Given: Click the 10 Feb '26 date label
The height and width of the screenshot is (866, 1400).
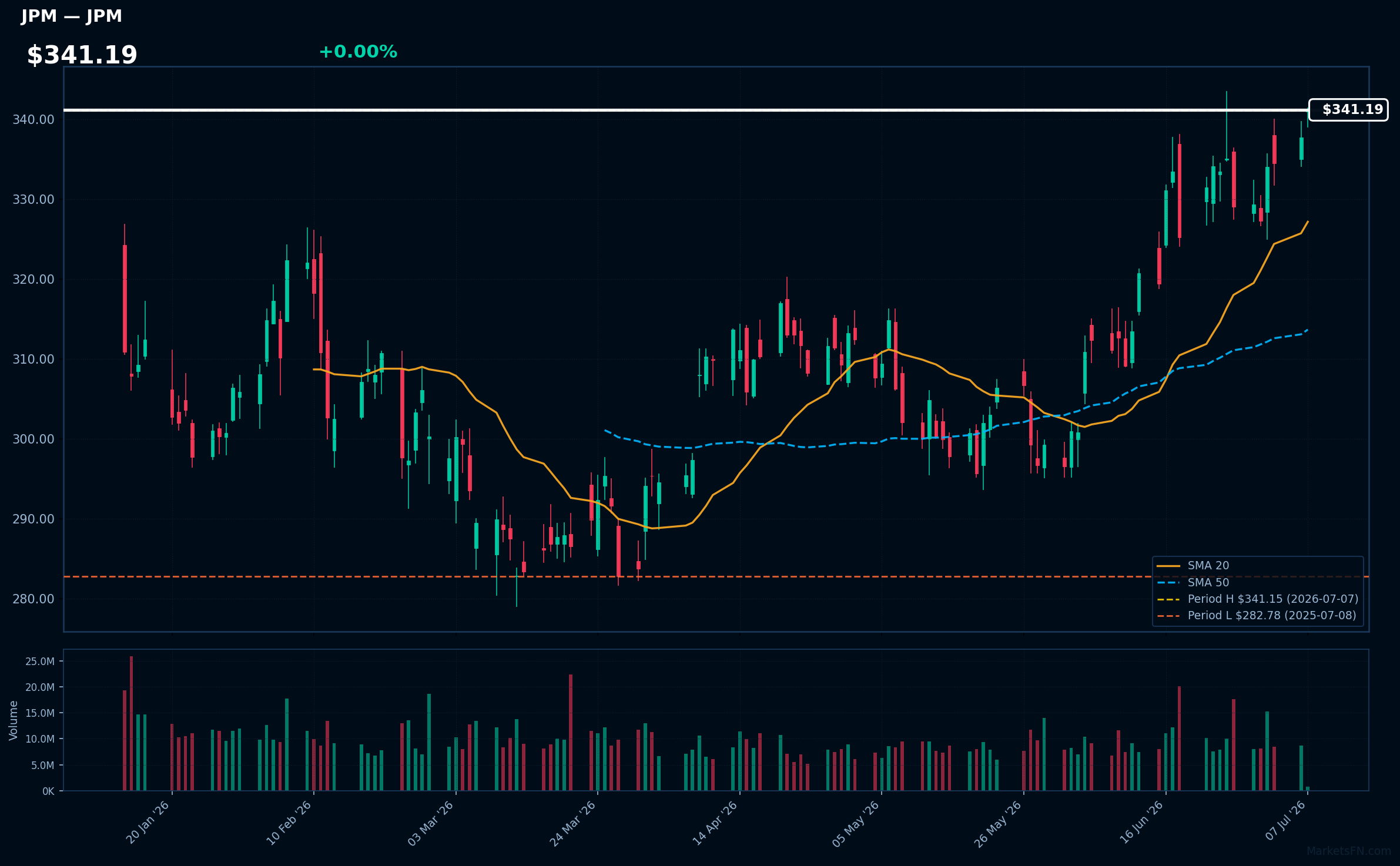Looking at the screenshot, I should 289,823.
